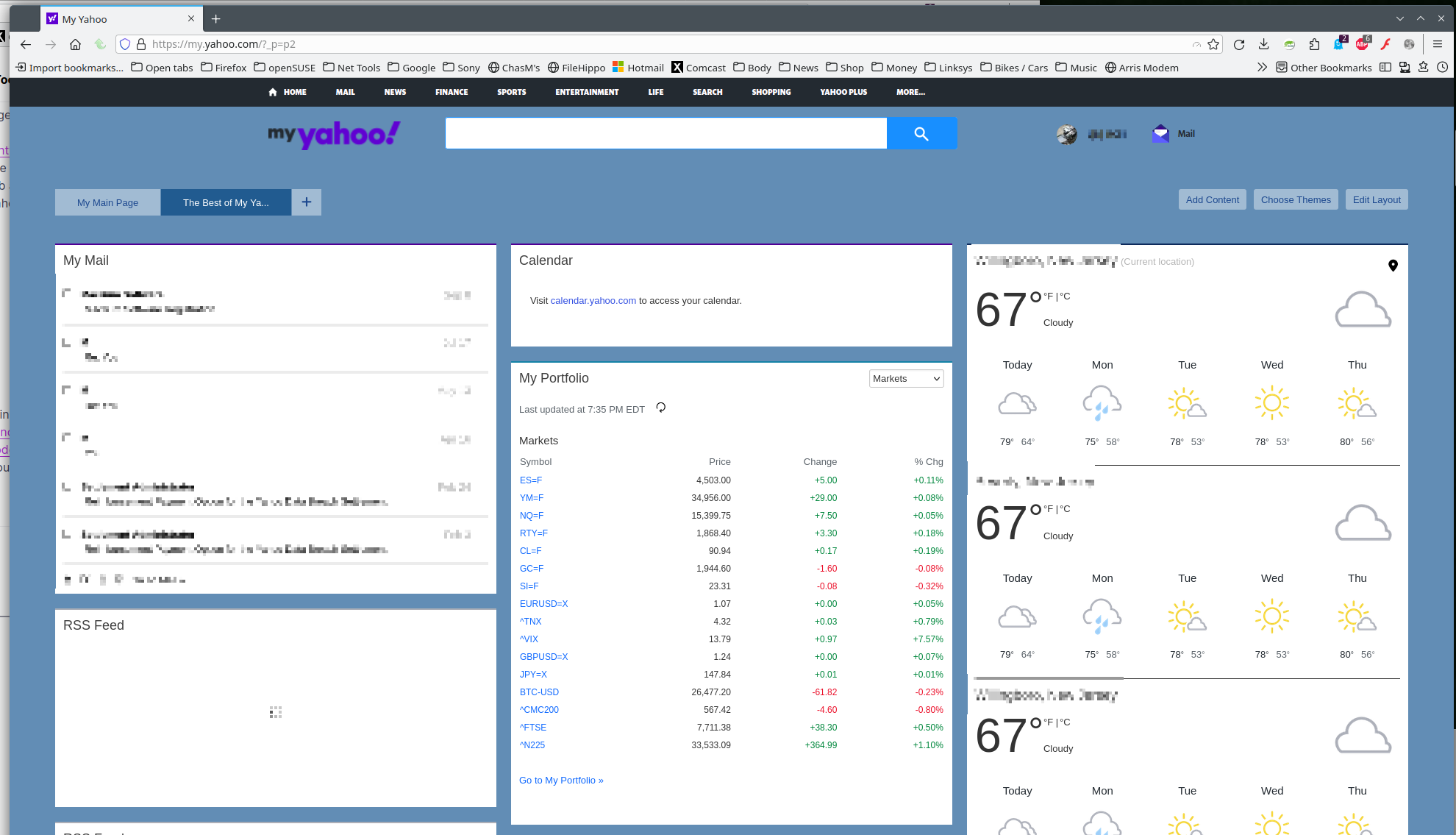
Task: Switch current location weather to °C
Action: 1065,296
